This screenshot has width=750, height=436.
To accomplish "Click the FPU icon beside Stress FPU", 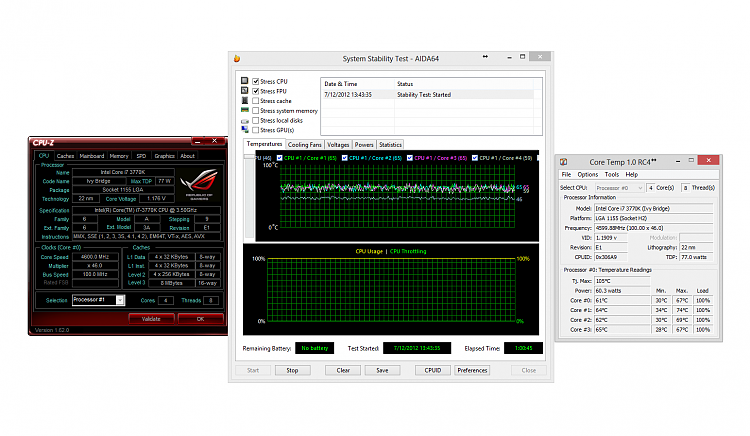I will click(x=244, y=90).
